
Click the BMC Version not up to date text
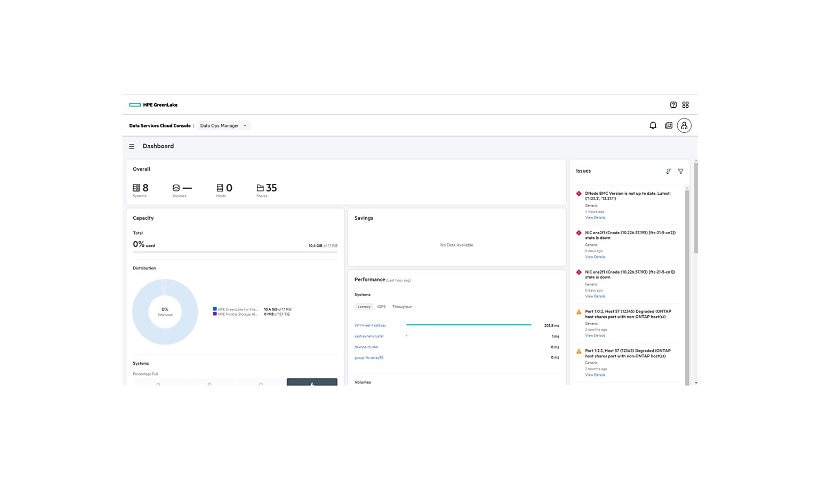628,196
